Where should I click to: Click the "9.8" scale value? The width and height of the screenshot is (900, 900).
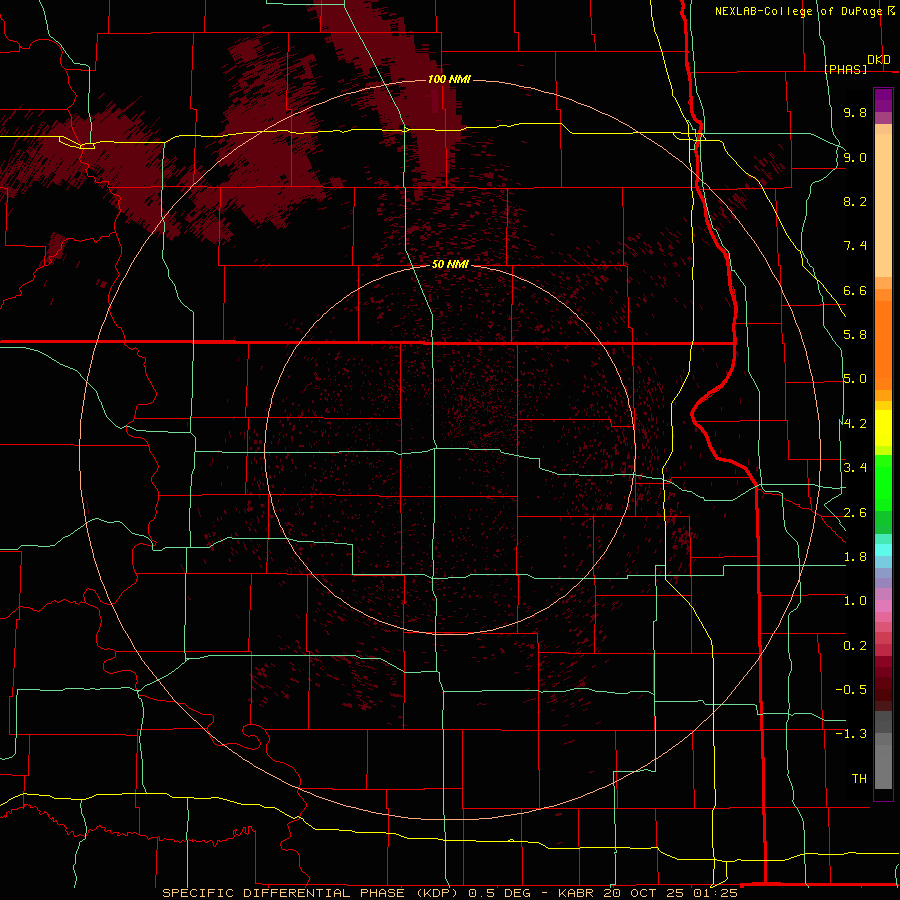(855, 112)
